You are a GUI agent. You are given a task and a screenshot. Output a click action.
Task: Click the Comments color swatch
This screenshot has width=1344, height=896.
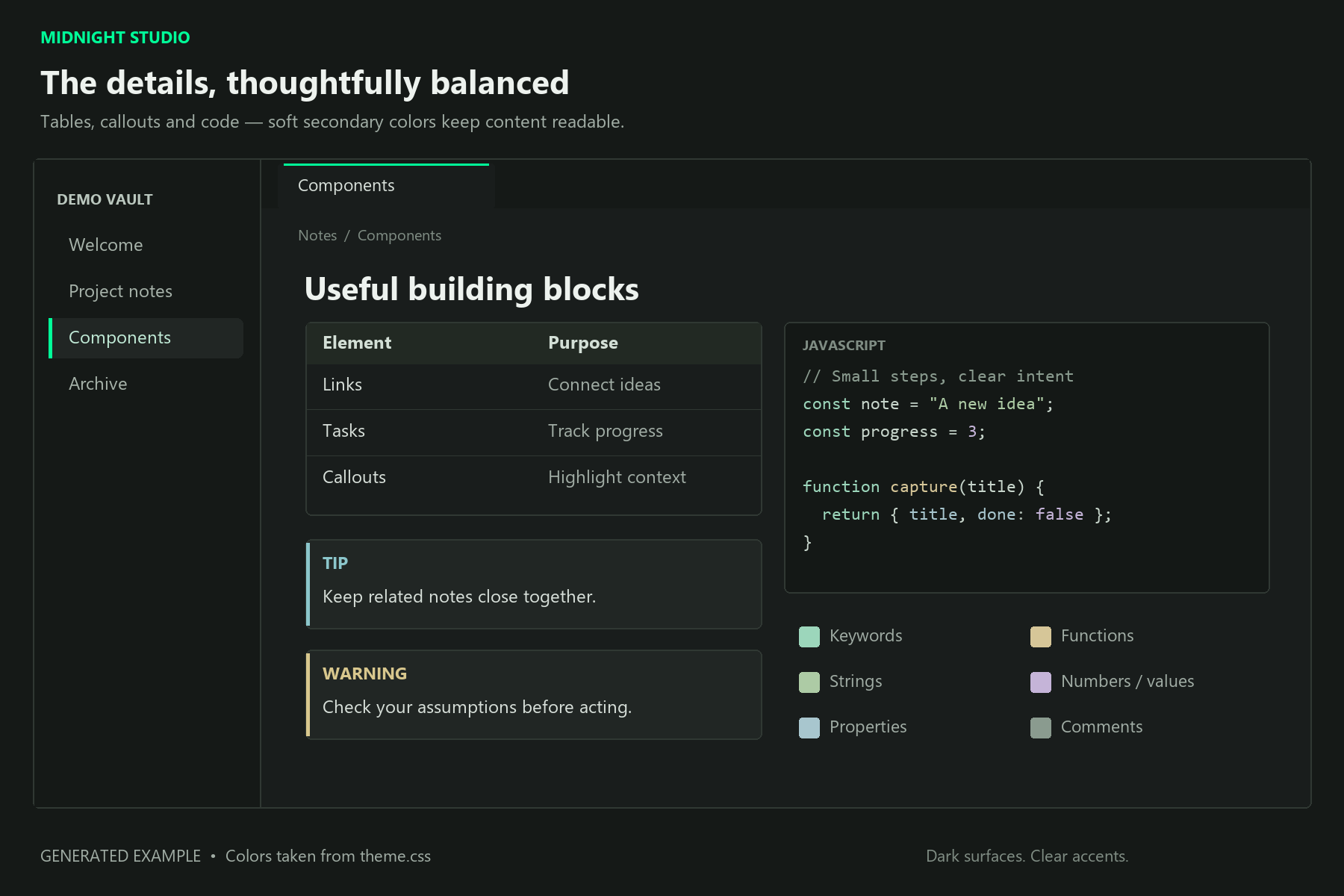click(x=1041, y=727)
